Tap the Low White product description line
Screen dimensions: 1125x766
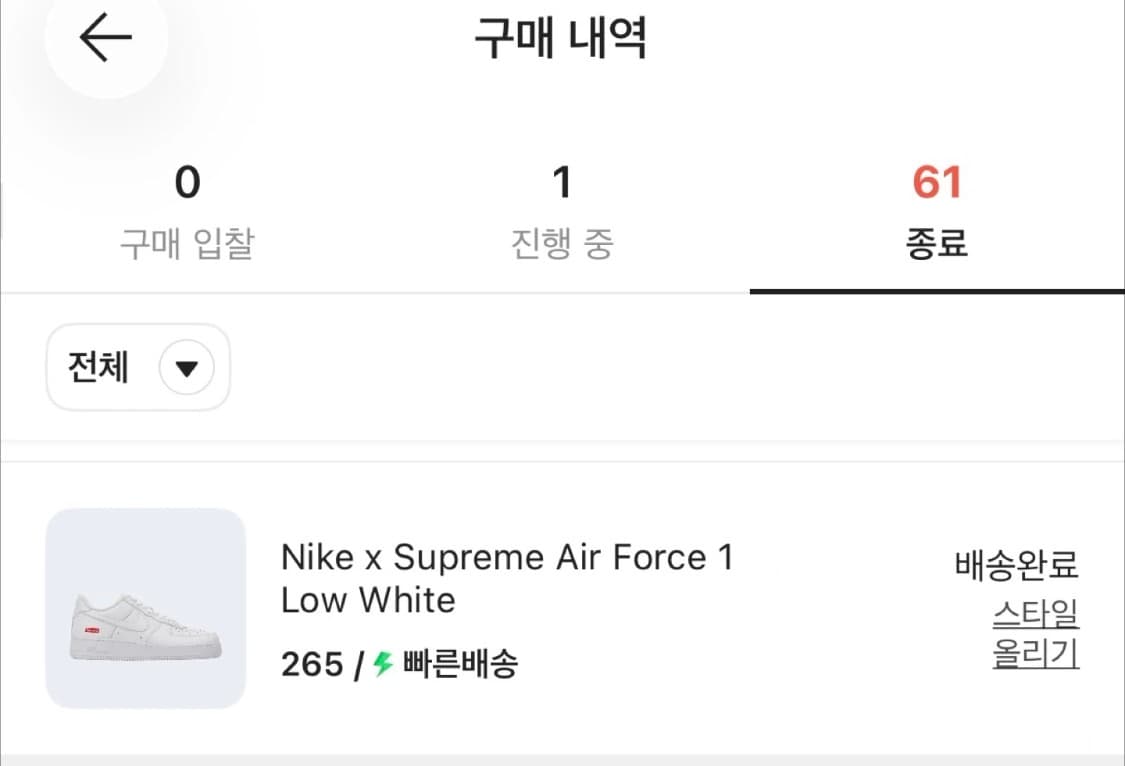(x=368, y=600)
